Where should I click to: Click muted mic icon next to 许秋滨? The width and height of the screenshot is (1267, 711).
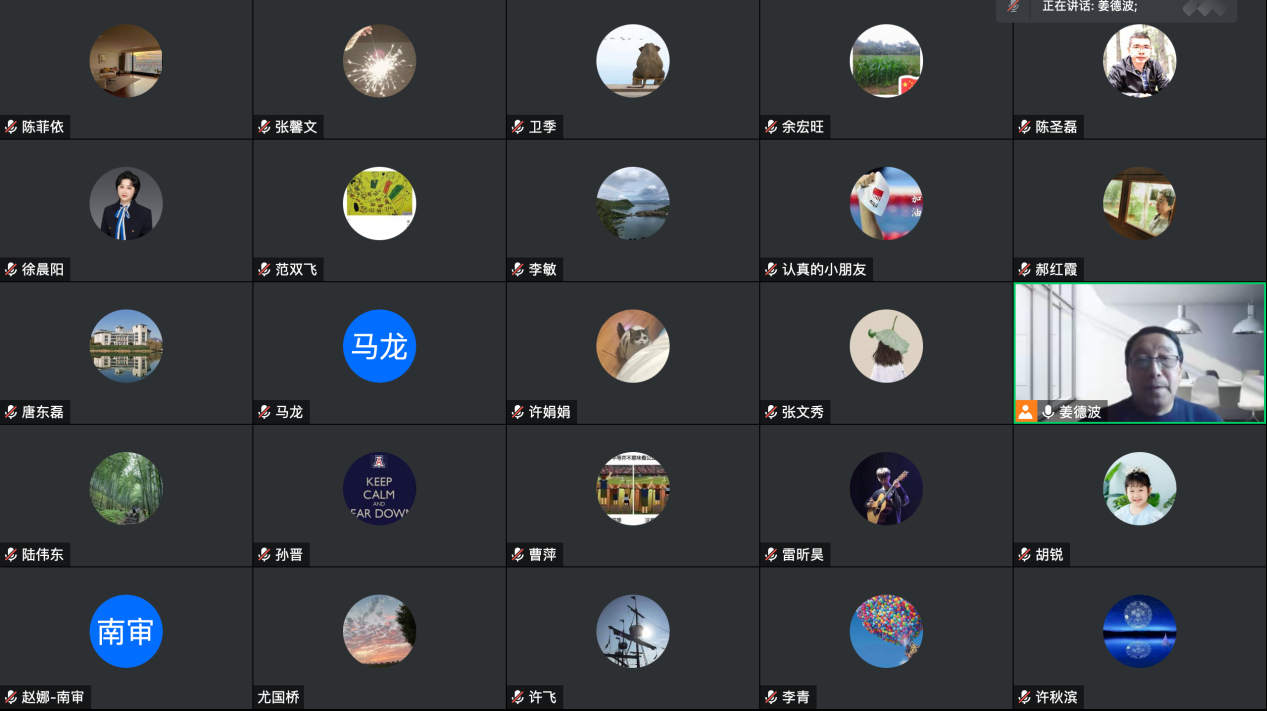pos(1025,697)
